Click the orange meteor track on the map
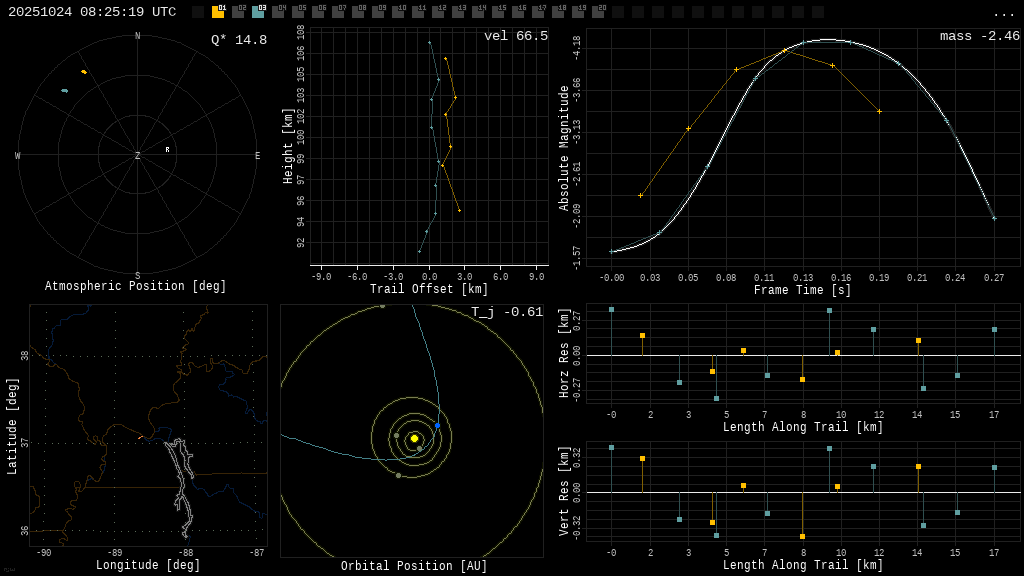Image resolution: width=1024 pixels, height=576 pixels. point(140,437)
